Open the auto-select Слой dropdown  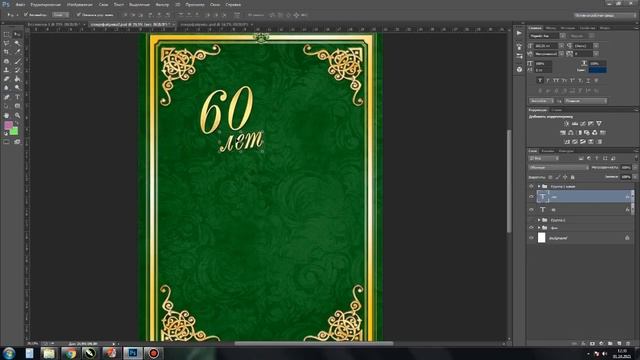point(60,15)
